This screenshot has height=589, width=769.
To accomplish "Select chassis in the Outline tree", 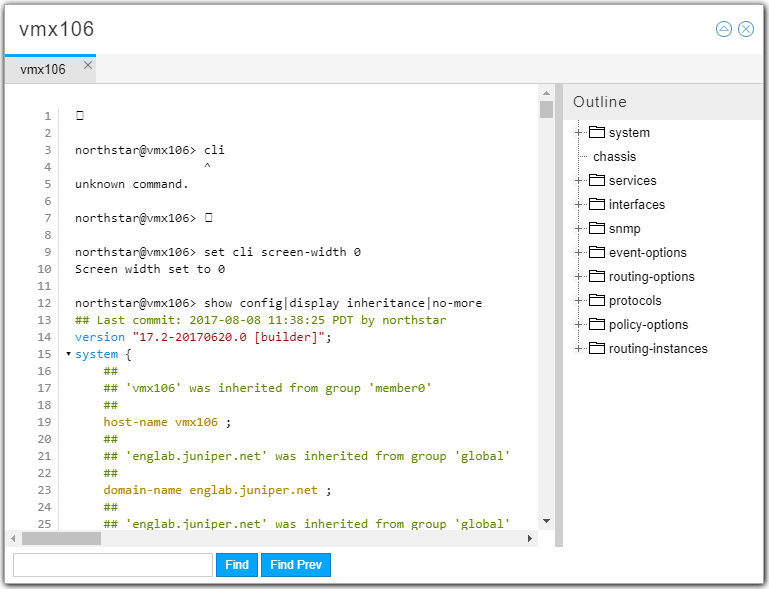I will click(614, 157).
